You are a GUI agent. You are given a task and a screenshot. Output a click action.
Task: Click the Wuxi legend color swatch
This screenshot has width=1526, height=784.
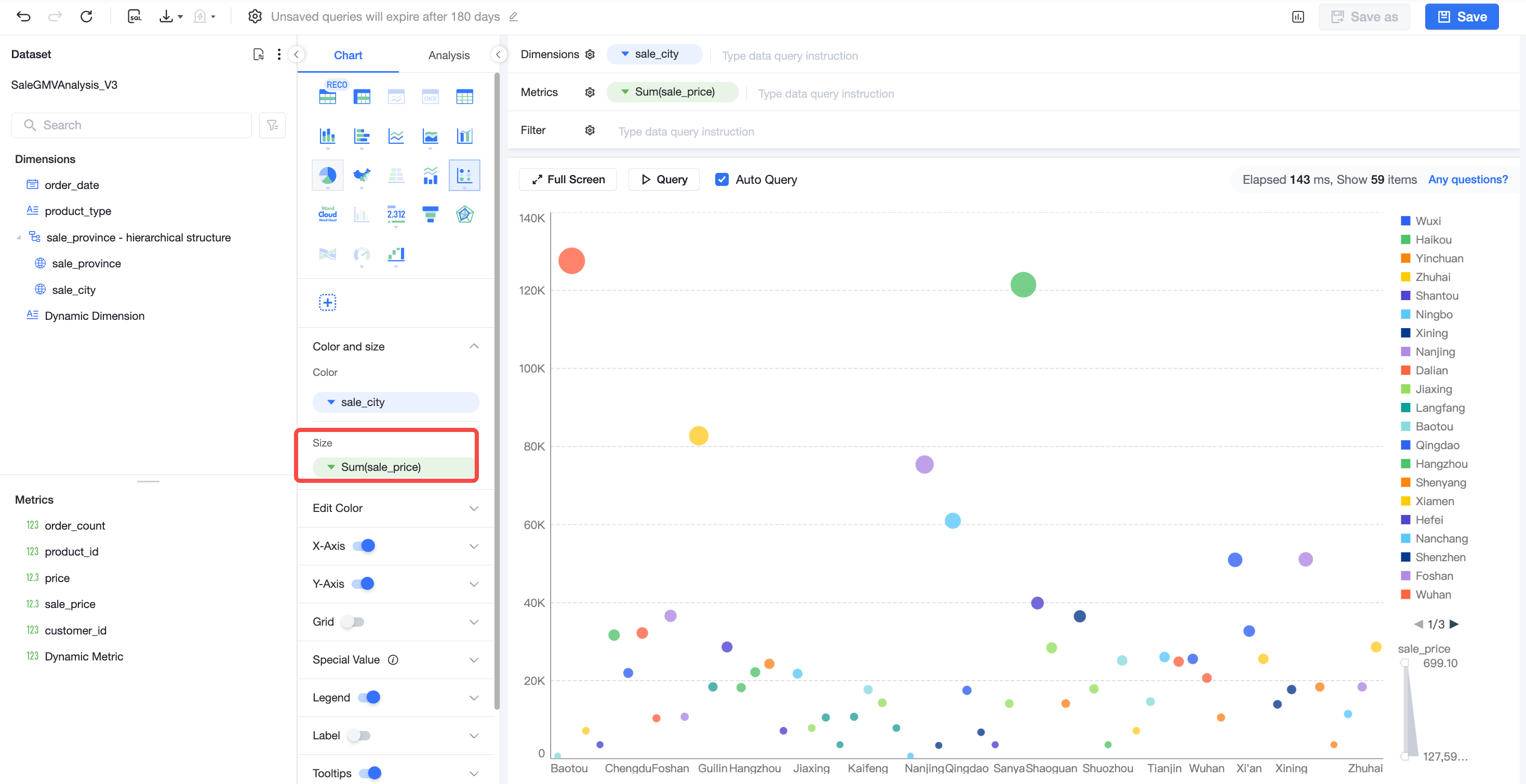[x=1405, y=221]
